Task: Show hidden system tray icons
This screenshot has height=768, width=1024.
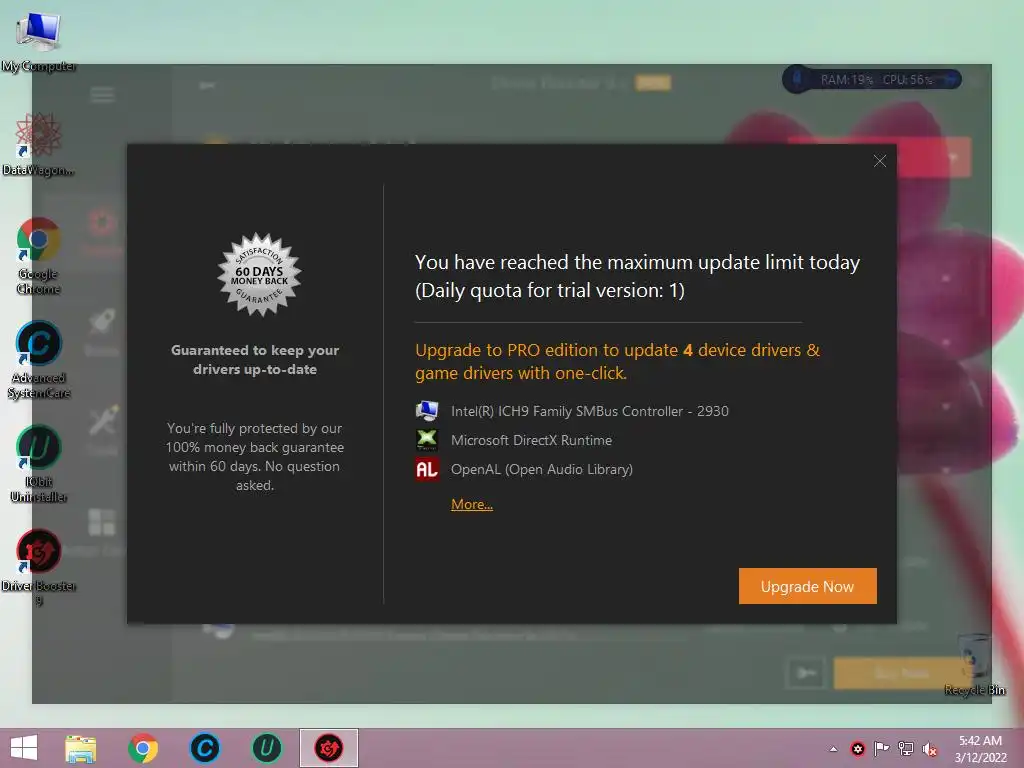Action: tap(833, 749)
